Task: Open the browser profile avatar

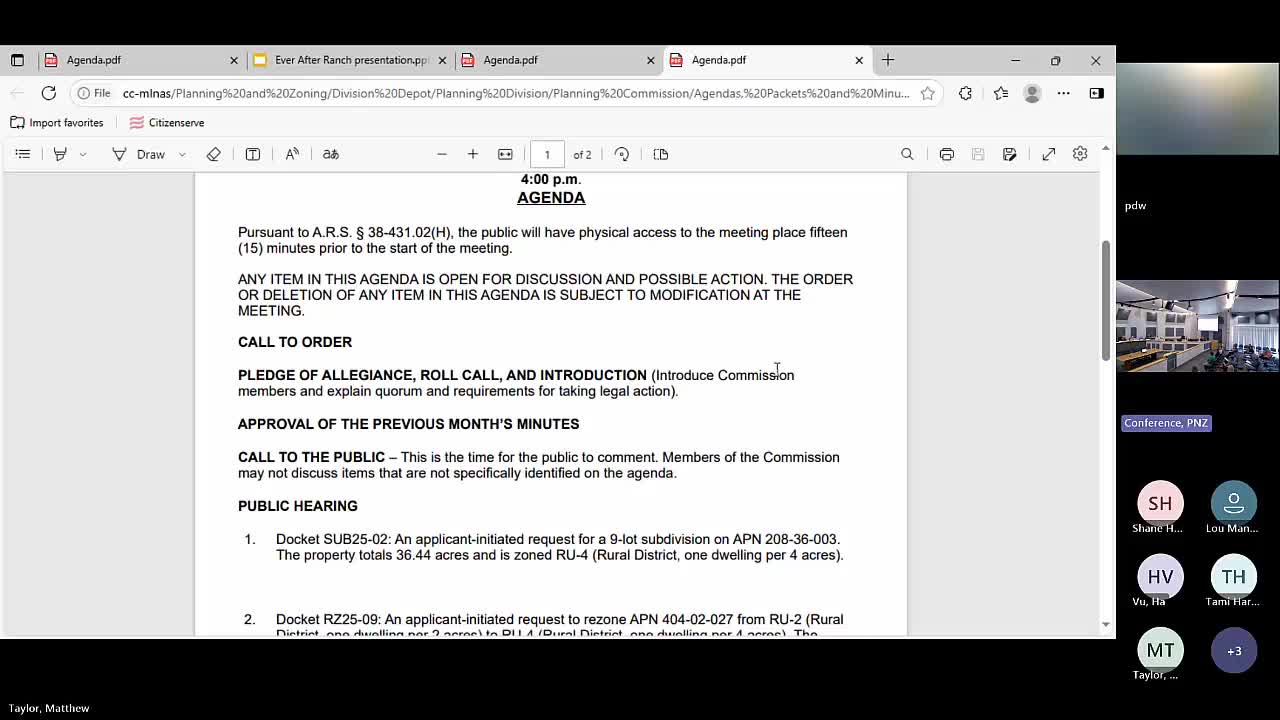Action: (x=1032, y=93)
